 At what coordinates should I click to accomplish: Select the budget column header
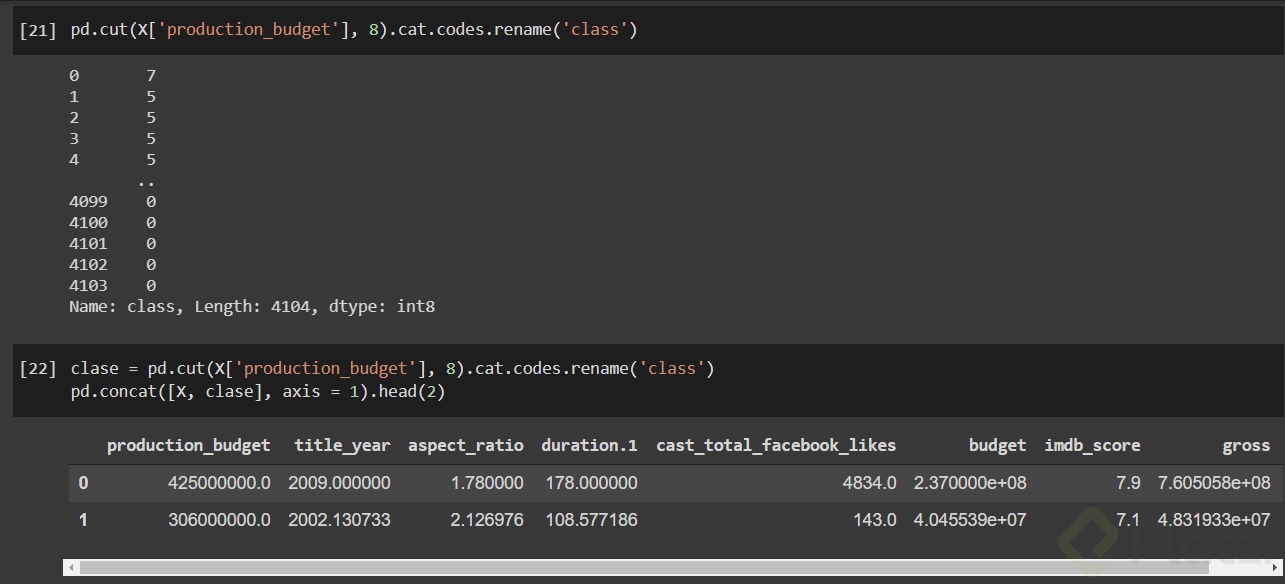(997, 446)
